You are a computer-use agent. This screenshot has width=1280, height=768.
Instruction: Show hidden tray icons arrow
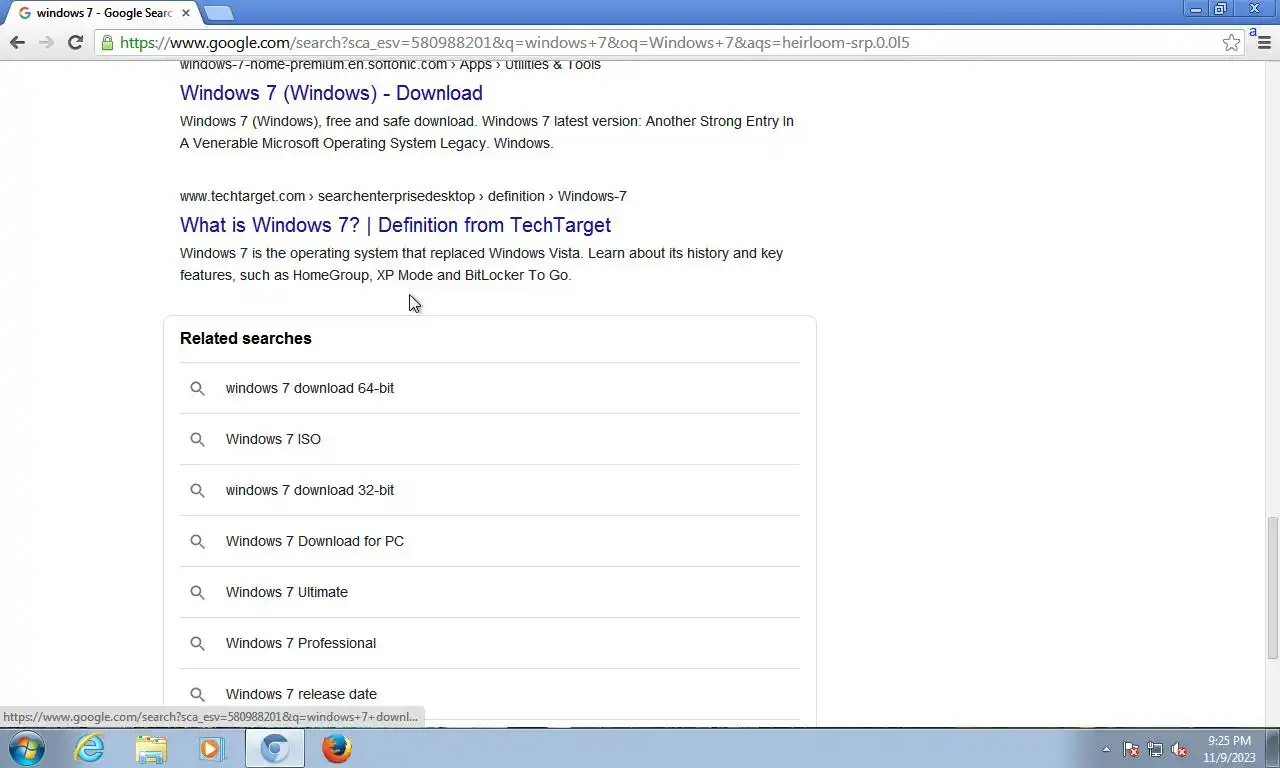coord(1106,749)
